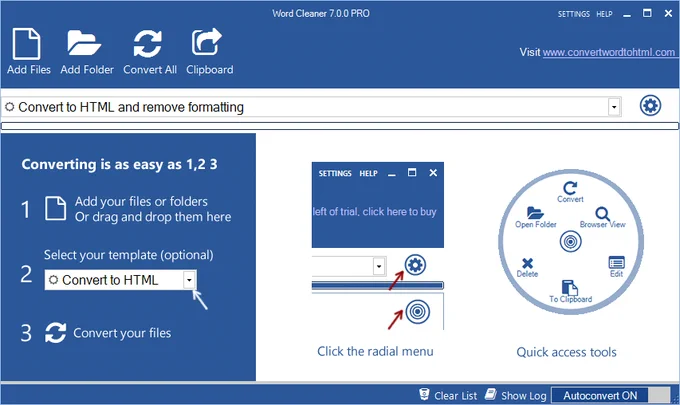Click the Convert icon in radial menu
This screenshot has height=405, width=680.
point(570,188)
